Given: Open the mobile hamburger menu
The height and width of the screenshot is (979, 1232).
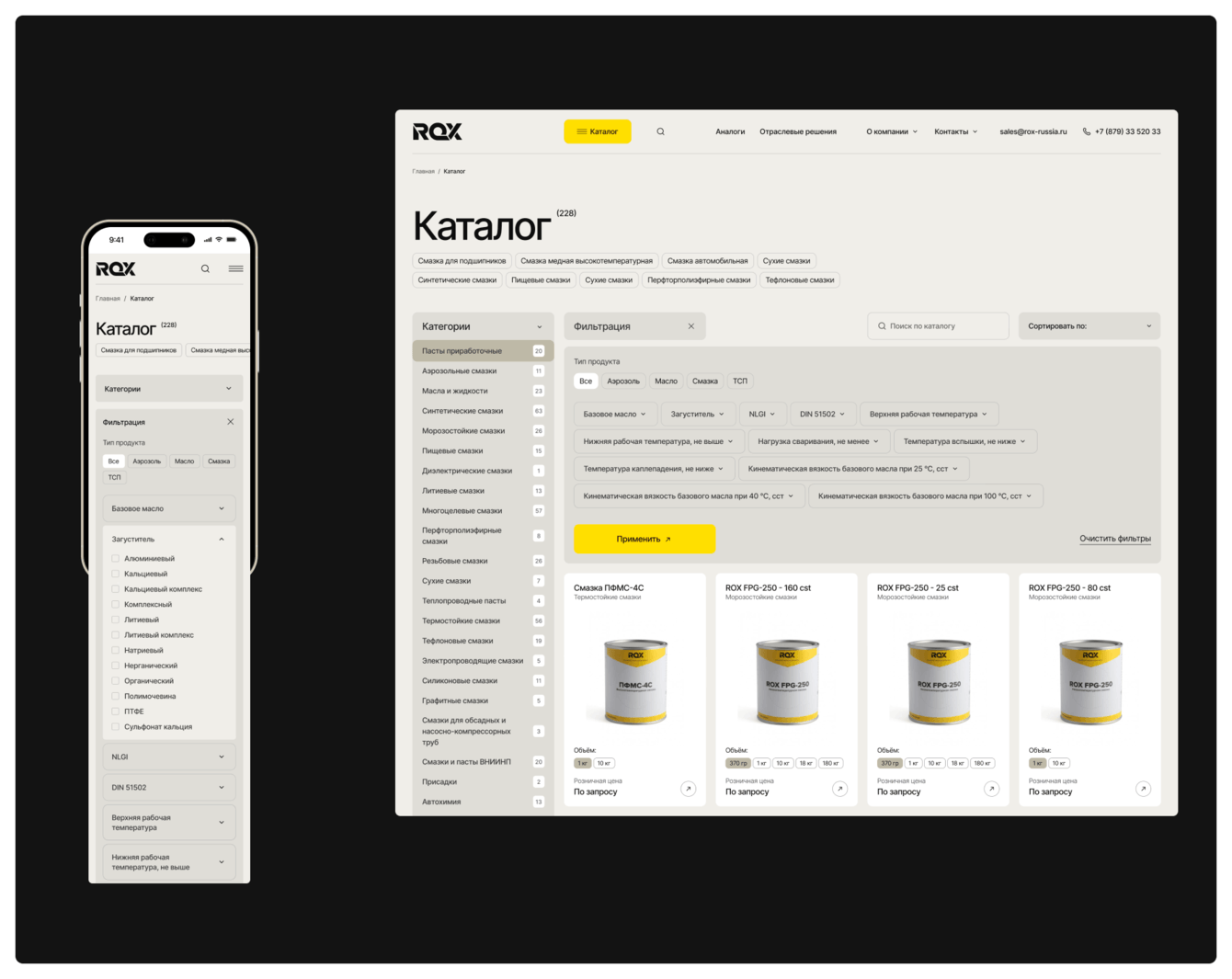Looking at the screenshot, I should [235, 268].
